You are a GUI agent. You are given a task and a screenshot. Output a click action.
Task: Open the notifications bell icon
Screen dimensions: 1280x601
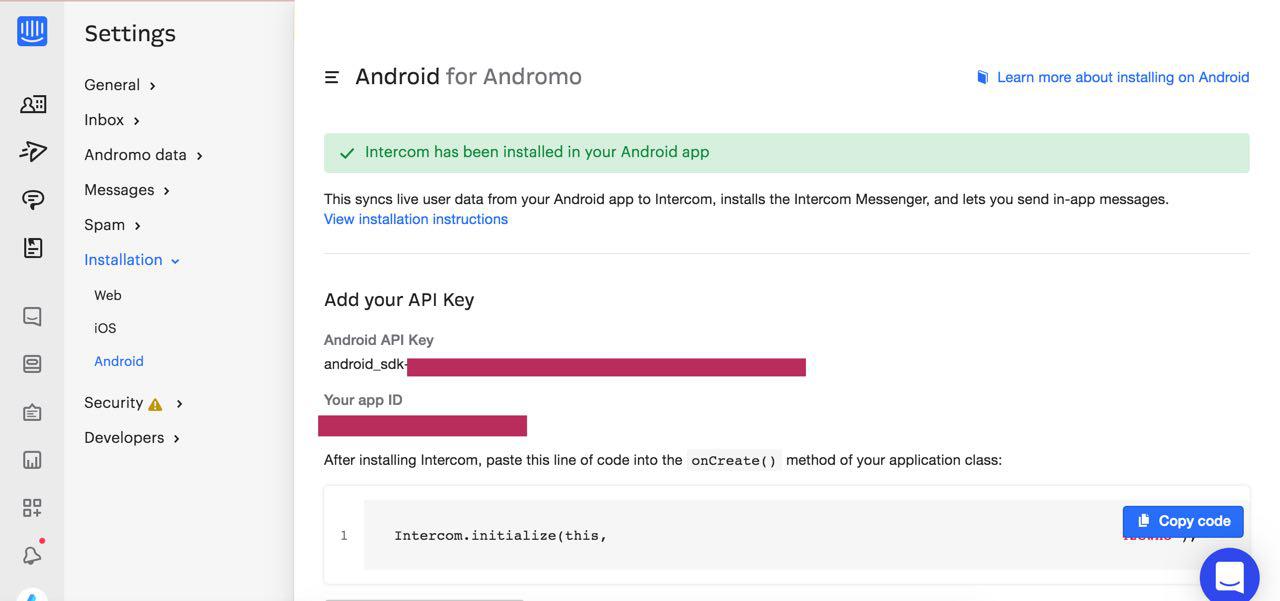[x=32, y=556]
